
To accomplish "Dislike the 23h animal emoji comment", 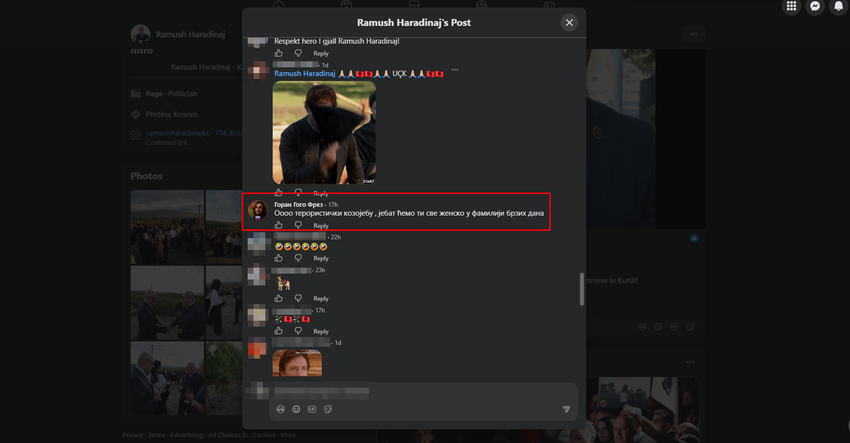I will pyautogui.click(x=298, y=298).
